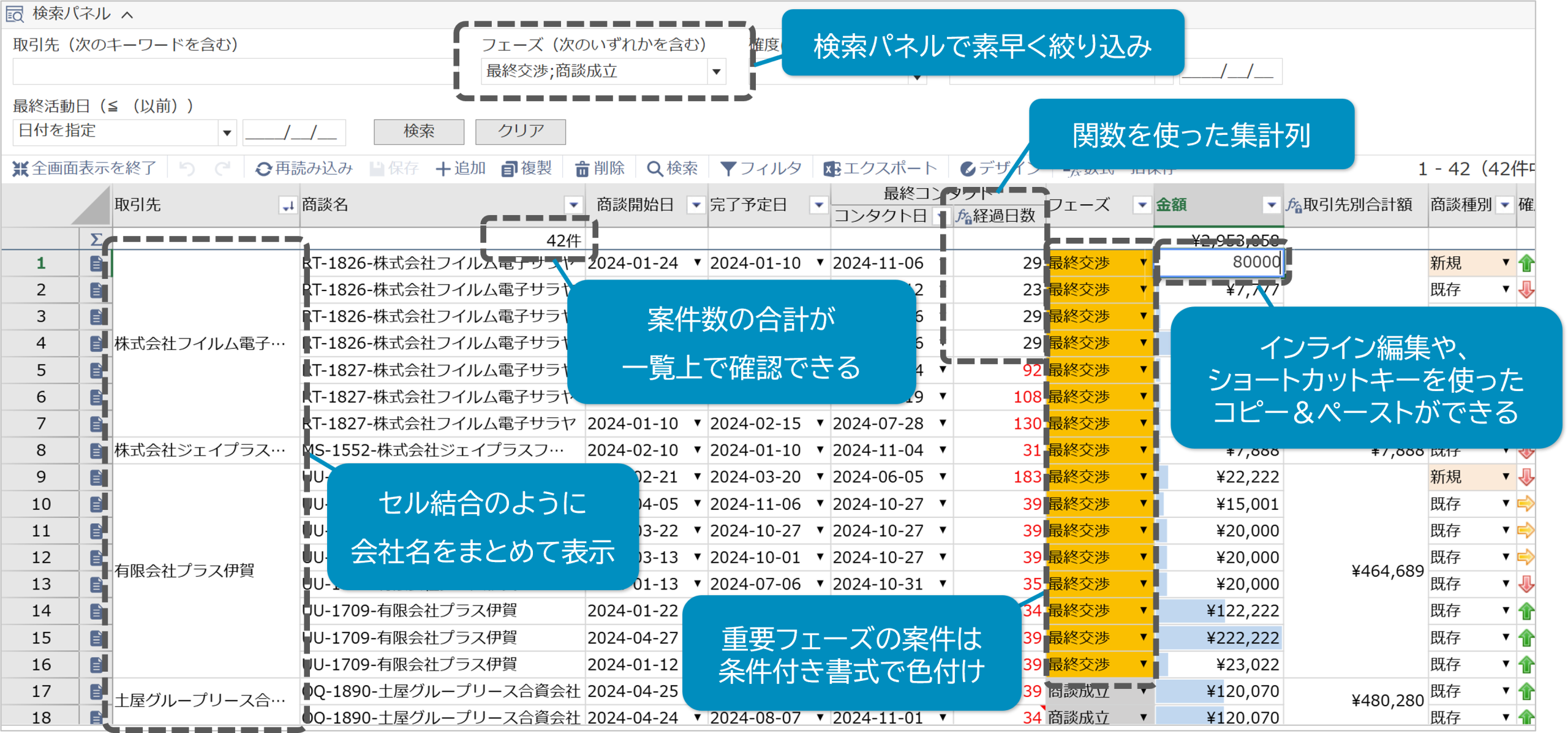Click 全画面表示を終了 in the toolbar
The width and height of the screenshot is (1568, 733).
pyautogui.click(x=86, y=169)
